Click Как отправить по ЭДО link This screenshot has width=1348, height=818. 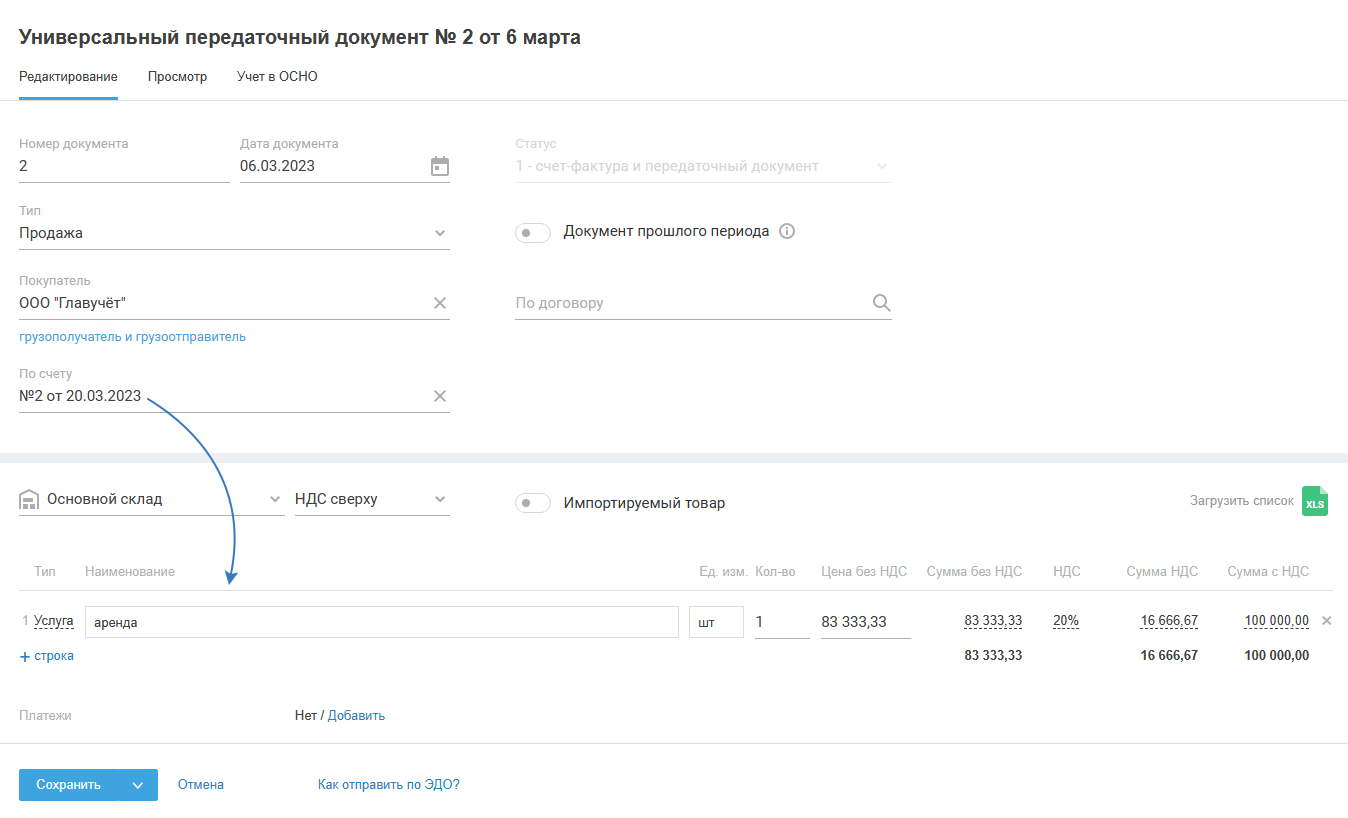click(389, 785)
